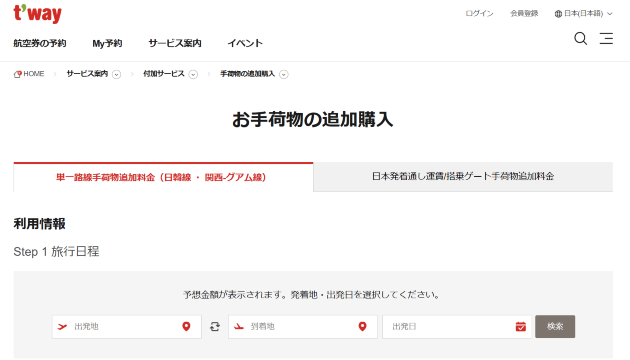Open the イベント menu

(x=245, y=43)
